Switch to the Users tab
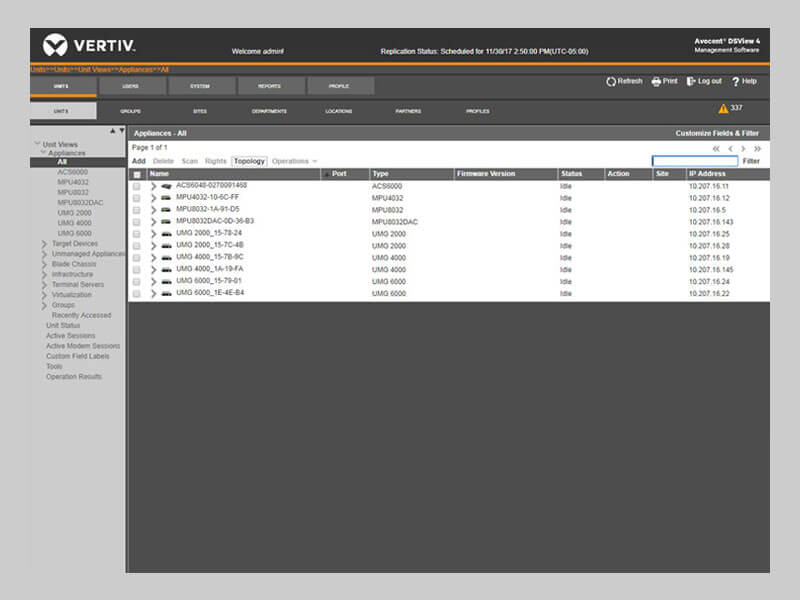 coord(131,86)
